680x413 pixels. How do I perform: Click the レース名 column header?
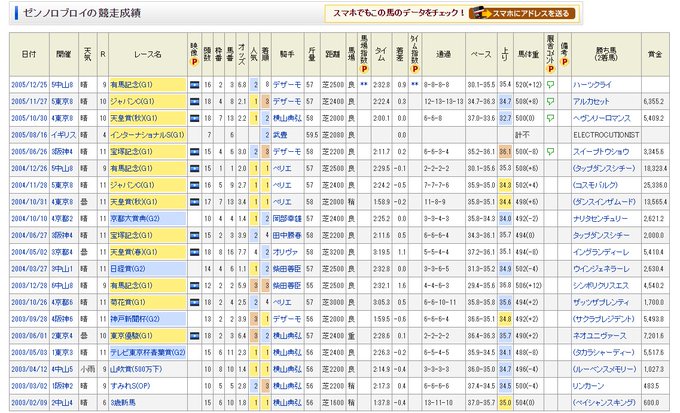(x=147, y=54)
